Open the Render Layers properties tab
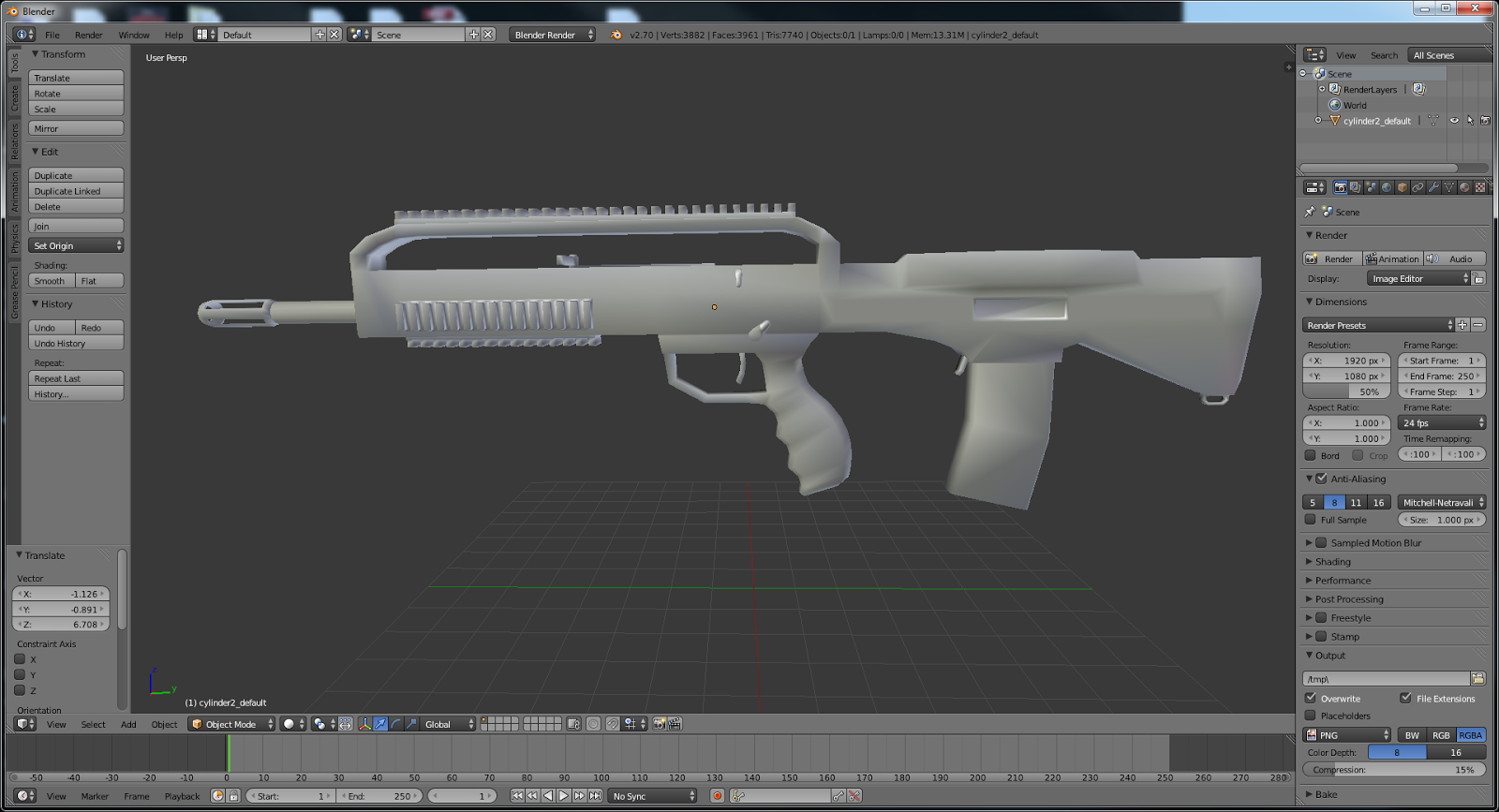Viewport: 1499px width, 812px height. pos(1356,187)
